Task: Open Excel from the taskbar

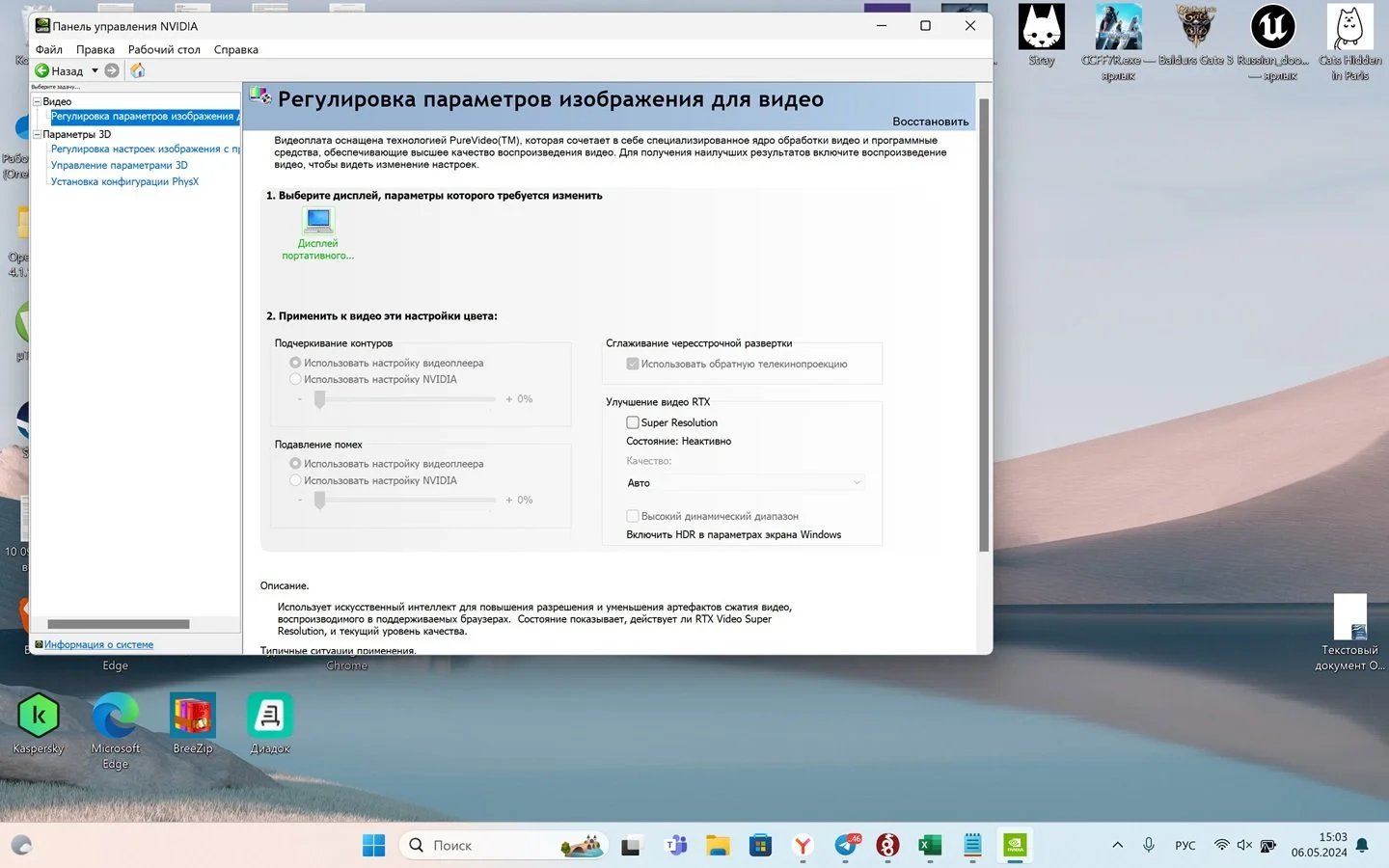Action: (929, 846)
